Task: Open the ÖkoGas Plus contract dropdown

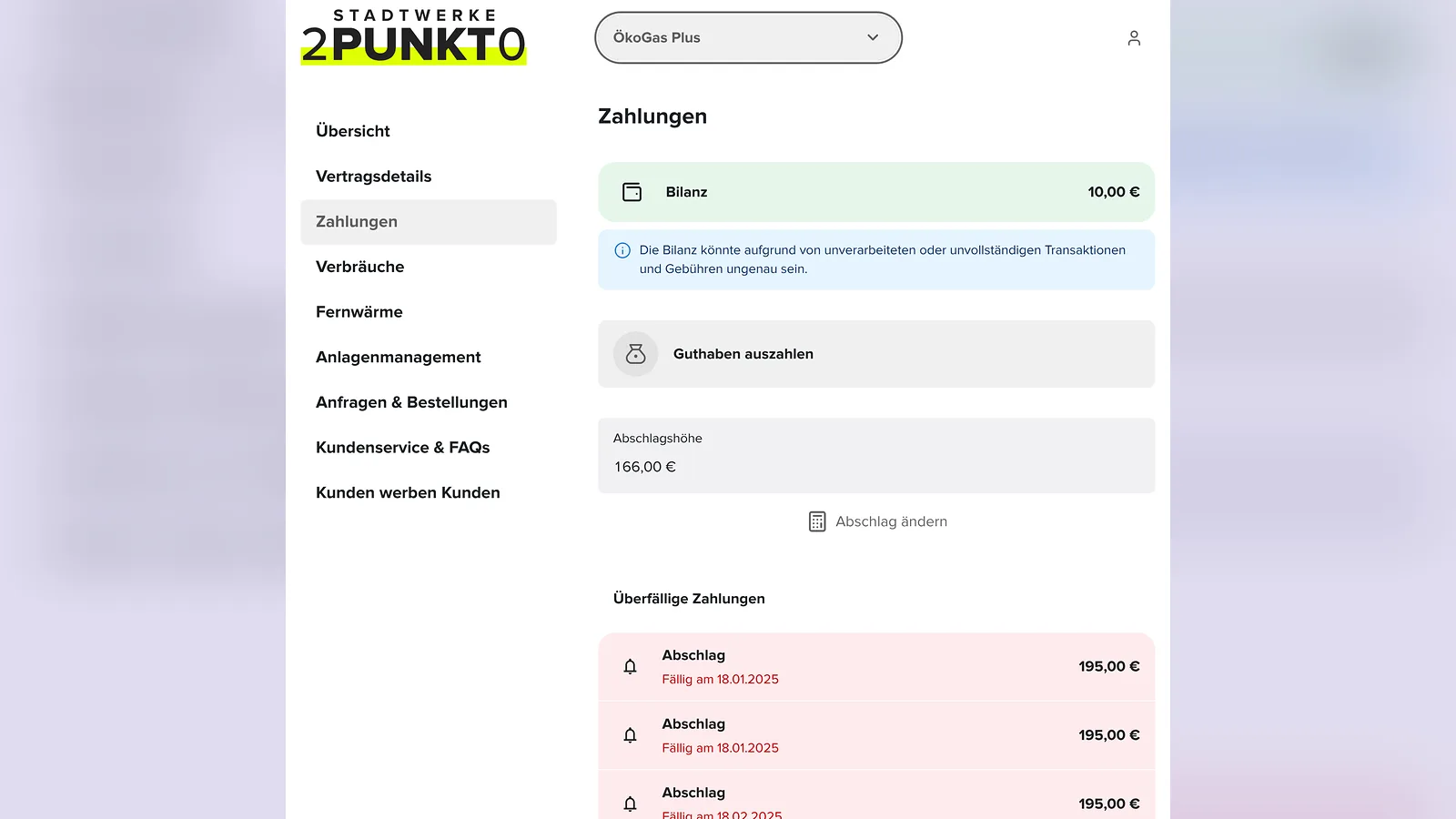Action: 748,37
